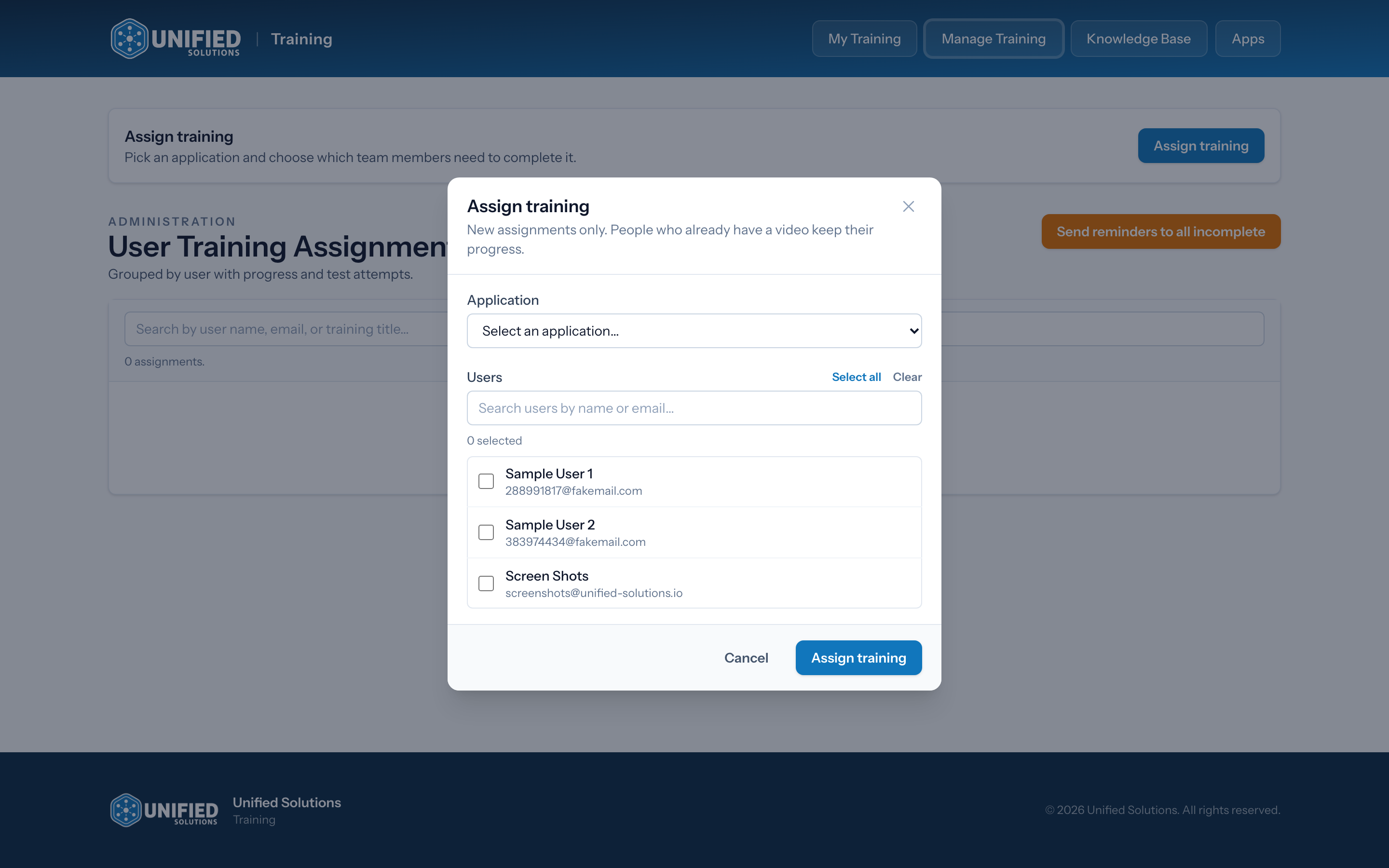Click the Sample User 2 name
The image size is (1389, 868).
click(550, 525)
